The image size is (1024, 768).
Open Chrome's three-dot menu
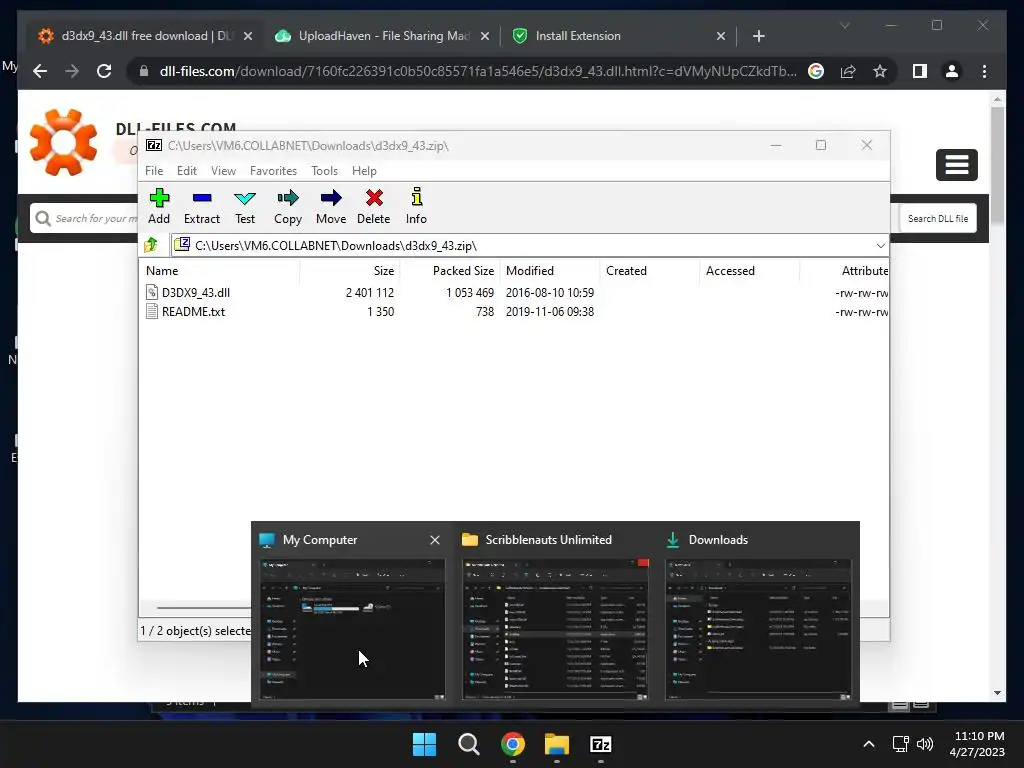[x=984, y=71]
